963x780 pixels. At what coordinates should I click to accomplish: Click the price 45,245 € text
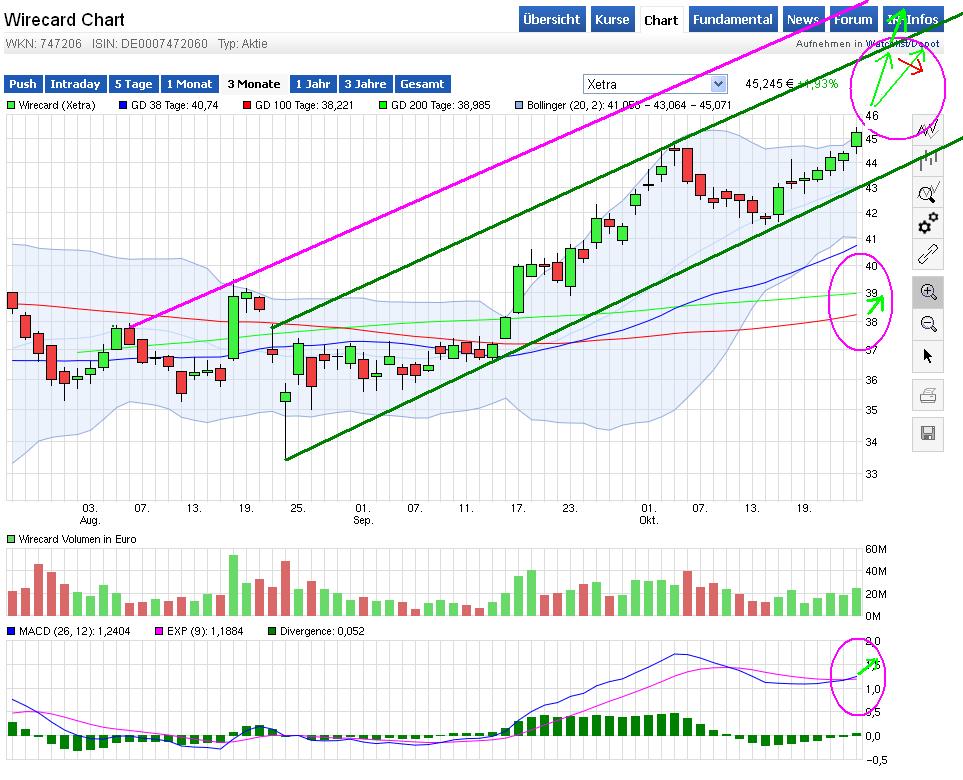(x=769, y=84)
